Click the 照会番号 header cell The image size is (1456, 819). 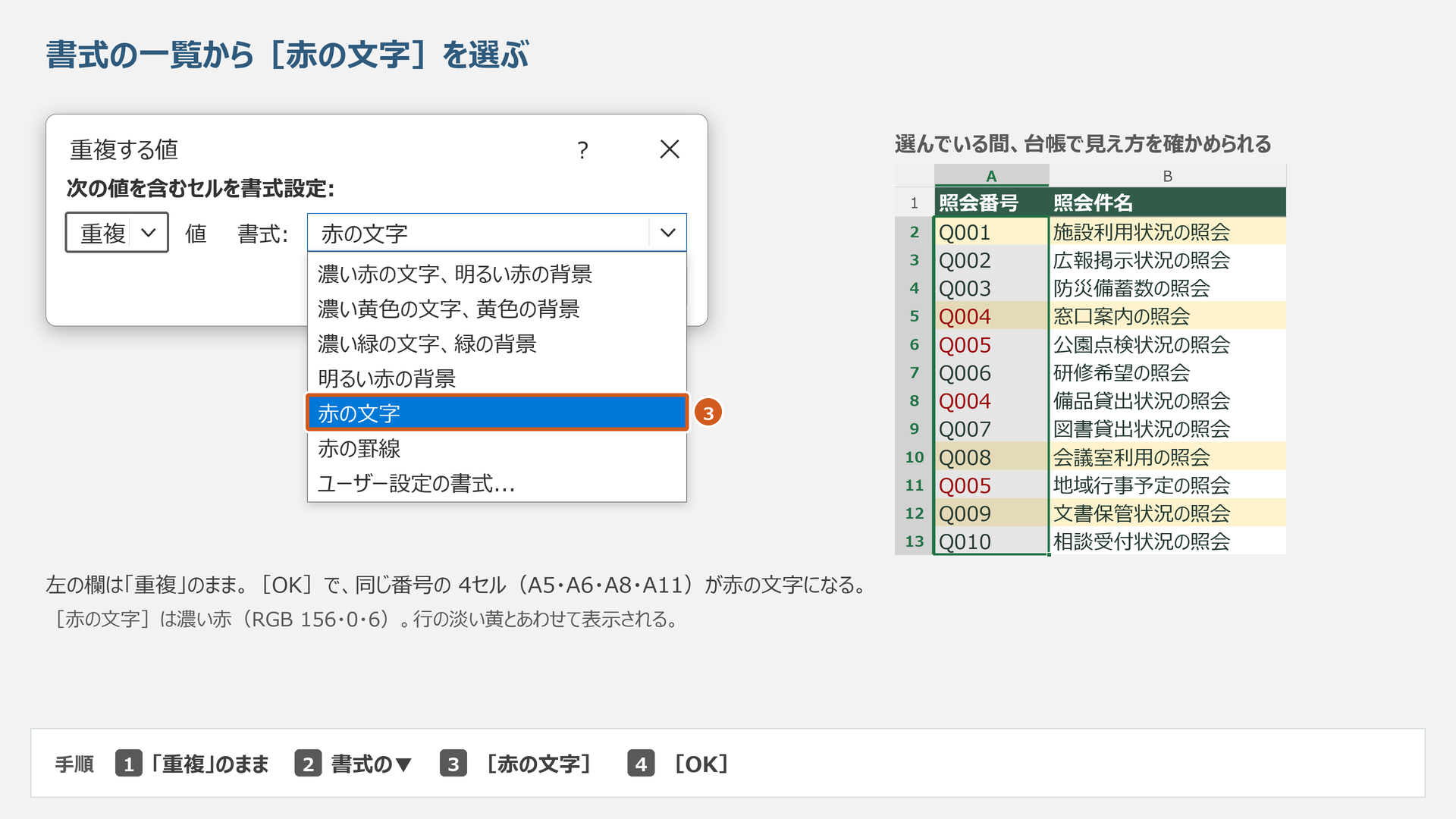tap(991, 202)
